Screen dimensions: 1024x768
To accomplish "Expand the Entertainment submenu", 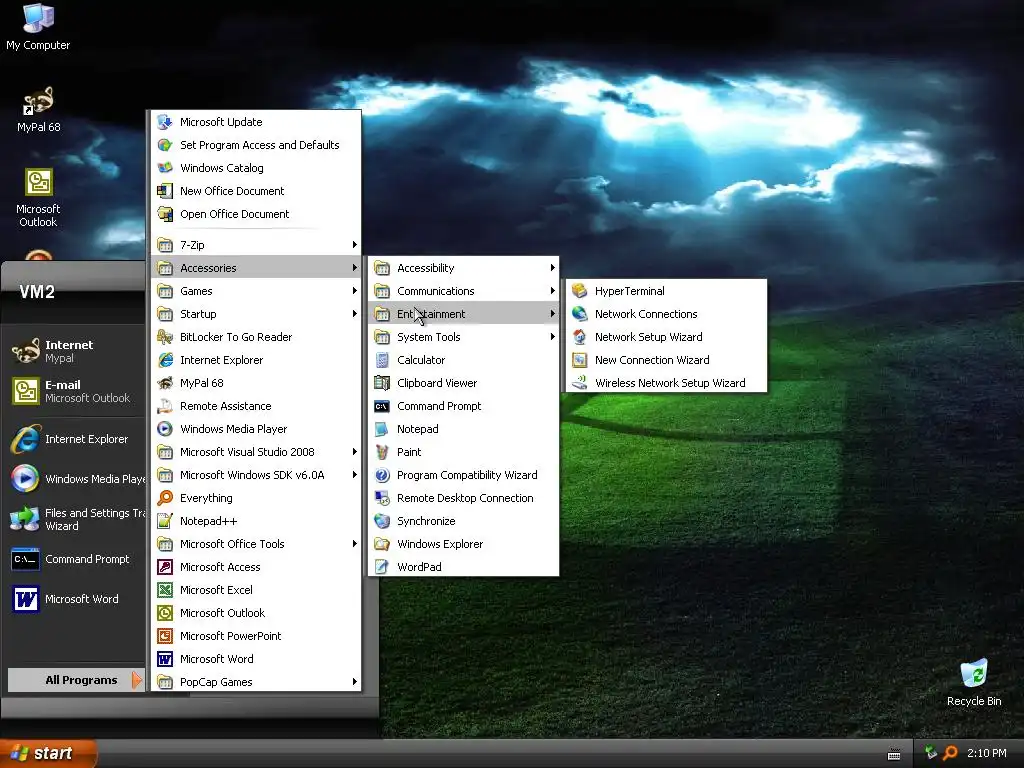I will [x=464, y=313].
